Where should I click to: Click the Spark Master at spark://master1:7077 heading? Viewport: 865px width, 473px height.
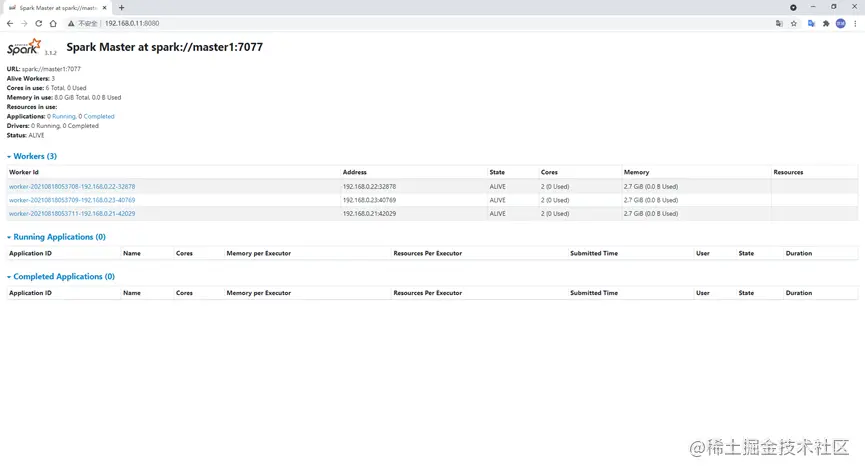pos(164,47)
